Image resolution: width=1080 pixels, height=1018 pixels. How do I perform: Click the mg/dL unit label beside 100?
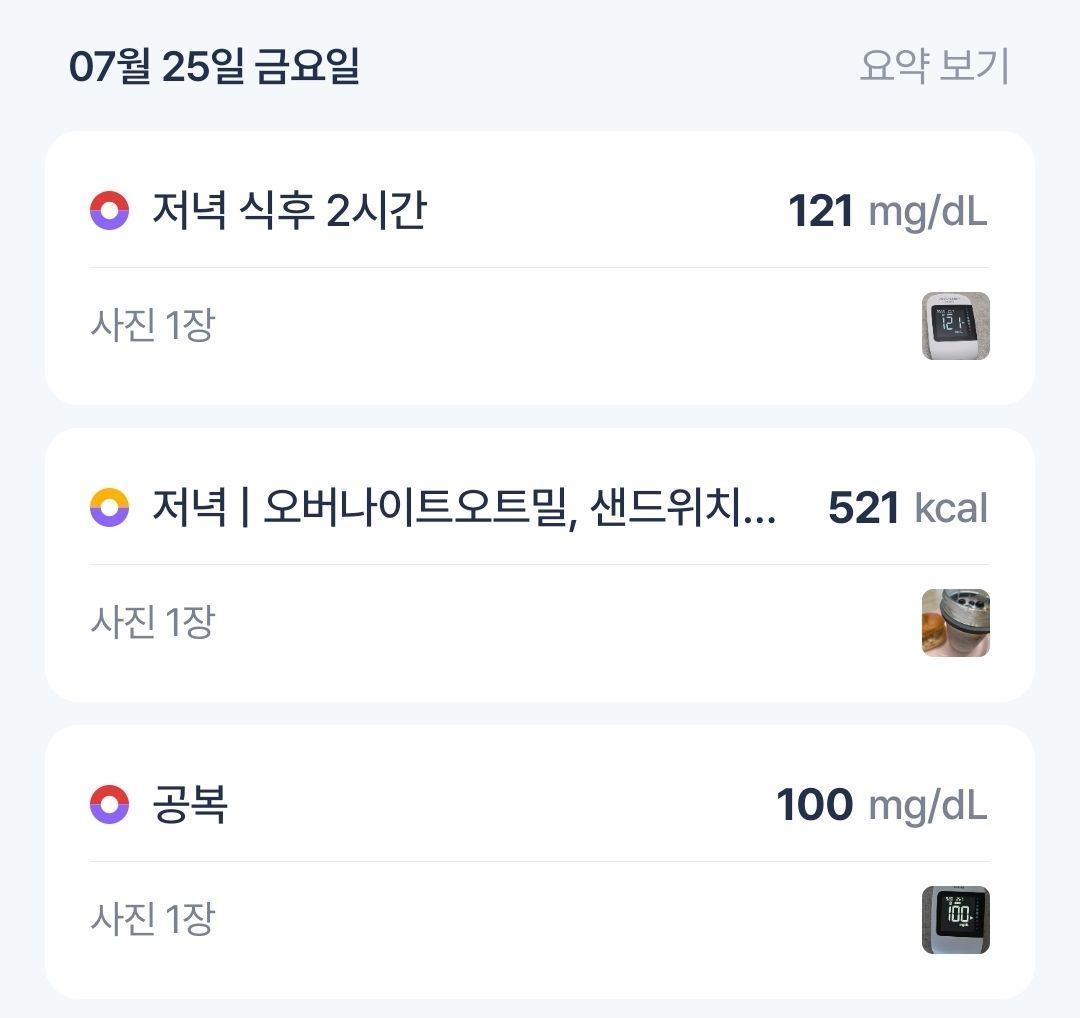(928, 807)
